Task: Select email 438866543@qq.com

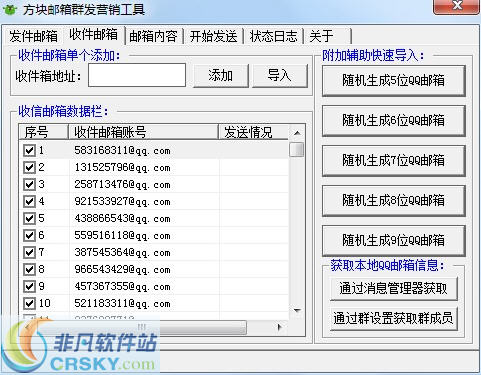Action: [122, 218]
